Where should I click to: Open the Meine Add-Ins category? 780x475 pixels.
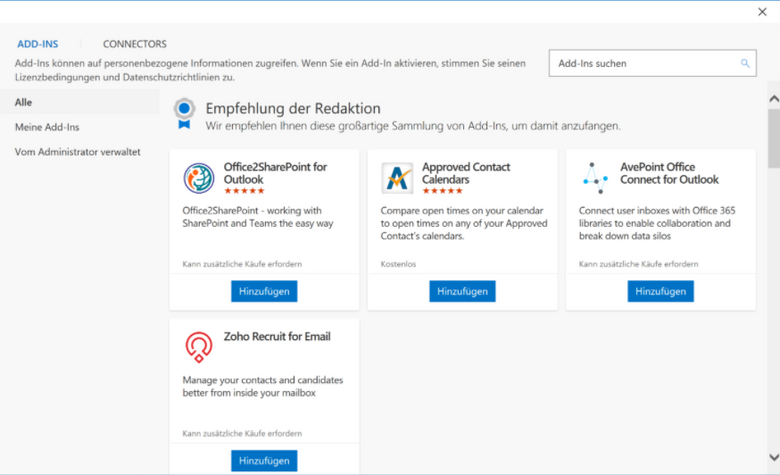click(x=47, y=127)
